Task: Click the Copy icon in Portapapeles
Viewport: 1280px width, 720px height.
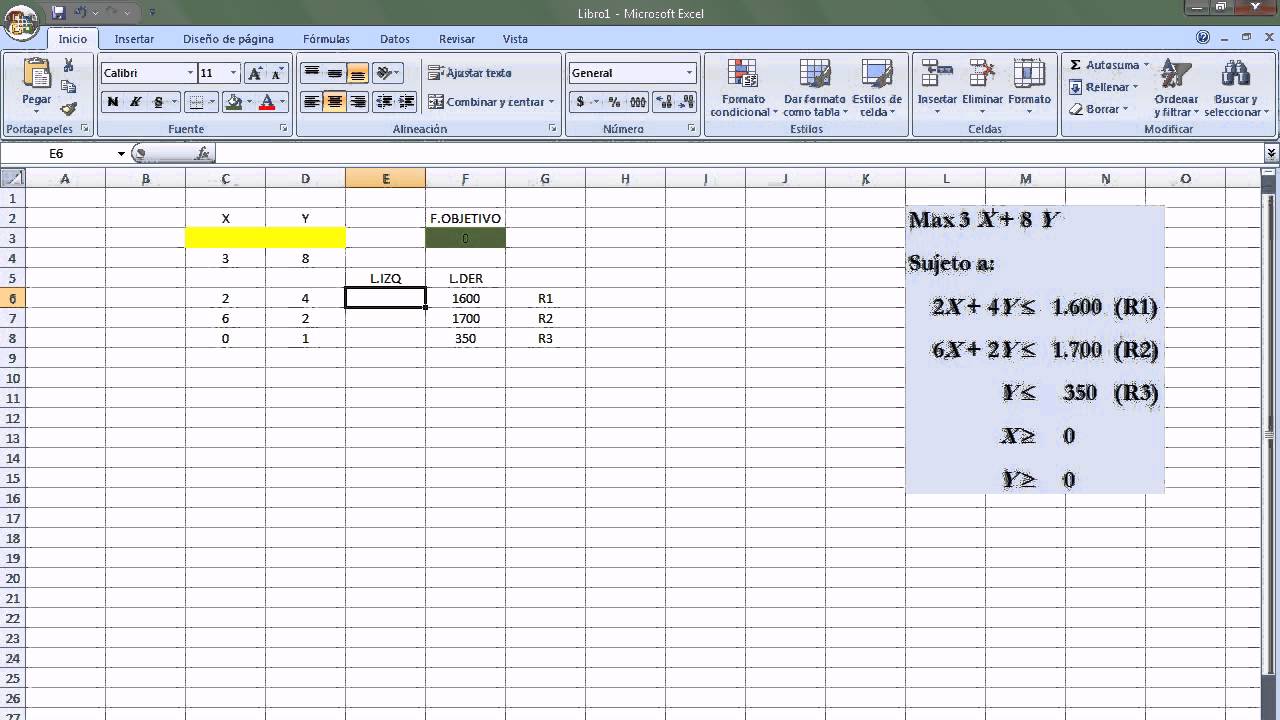Action: pos(69,87)
